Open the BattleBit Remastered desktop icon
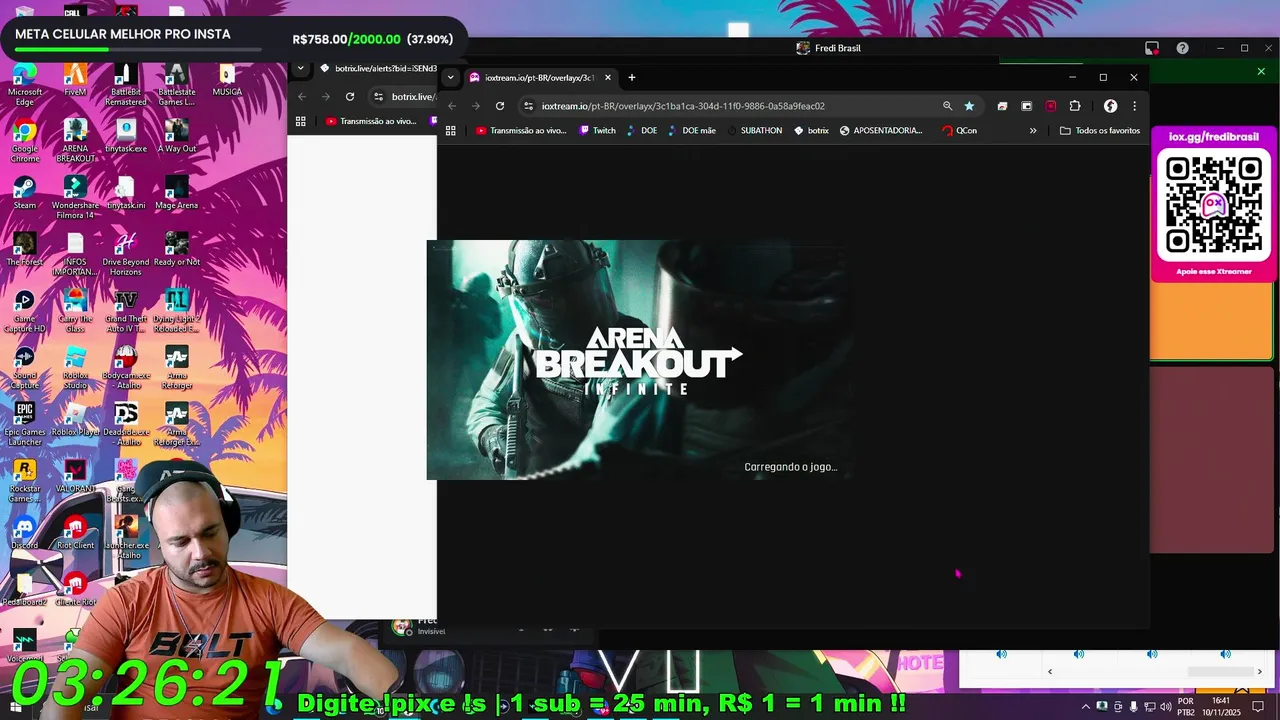The width and height of the screenshot is (1280, 720). pyautogui.click(x=125, y=83)
